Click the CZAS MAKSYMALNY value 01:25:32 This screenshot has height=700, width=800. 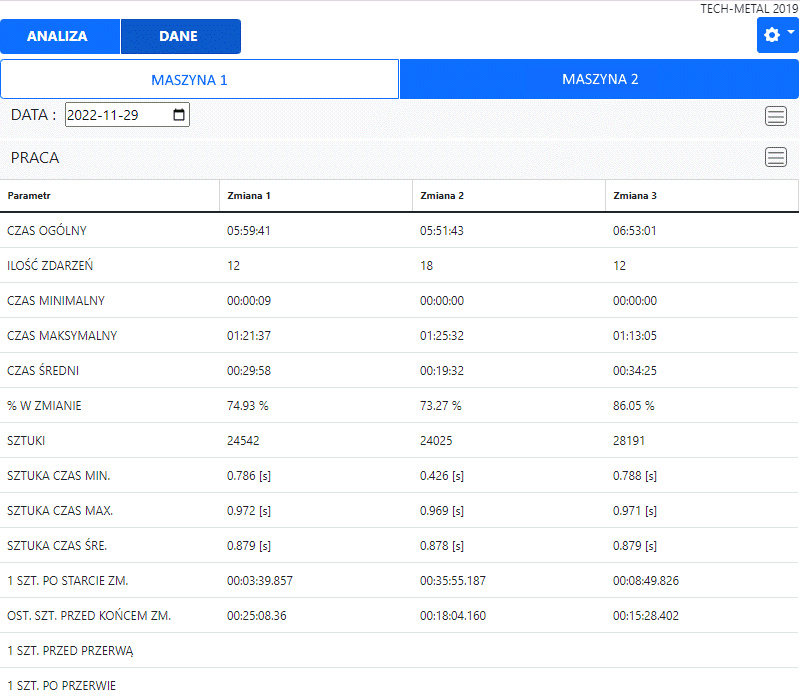(x=441, y=336)
